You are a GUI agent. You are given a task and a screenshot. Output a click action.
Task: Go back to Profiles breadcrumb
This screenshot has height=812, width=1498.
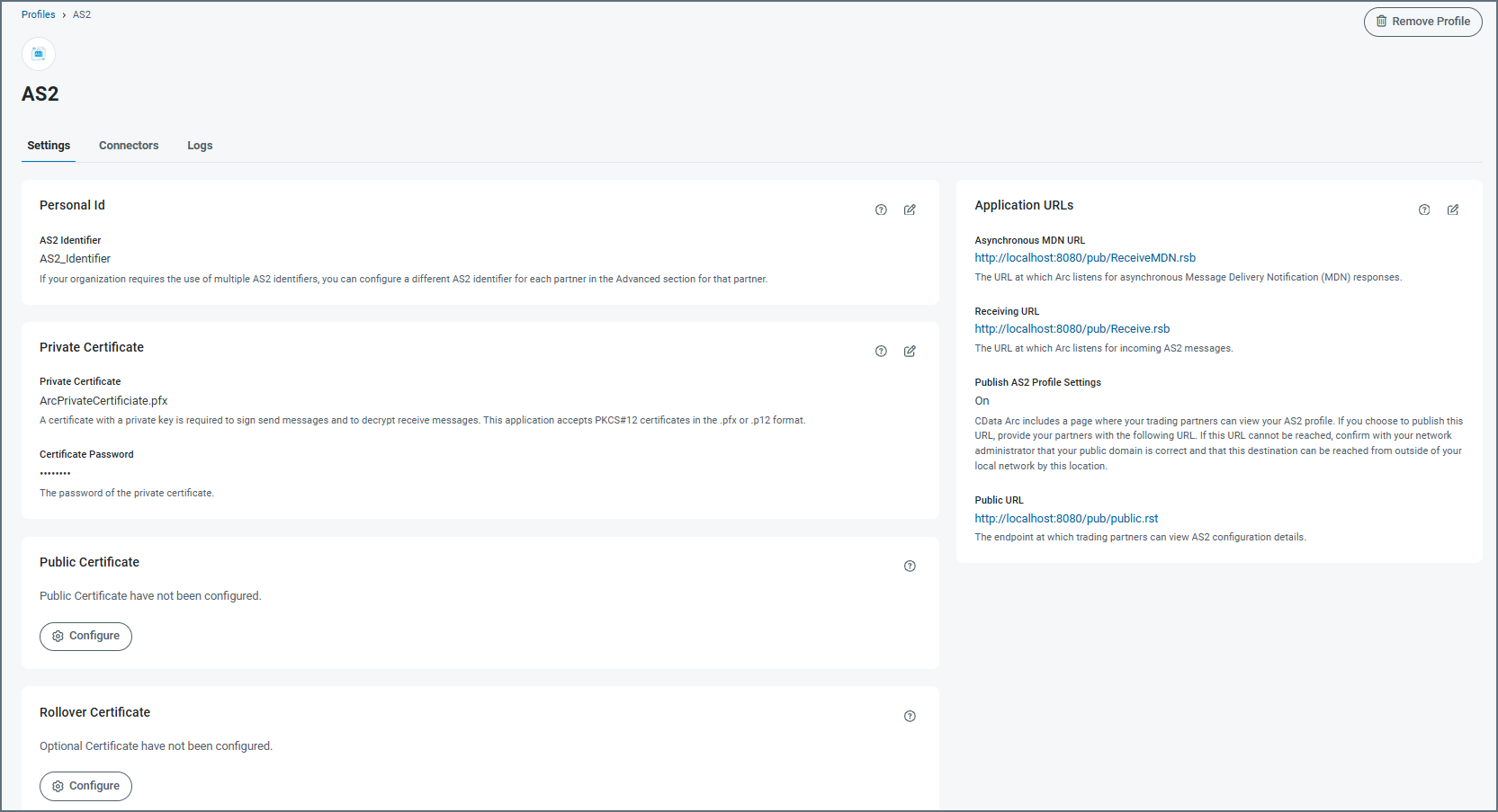coord(38,14)
